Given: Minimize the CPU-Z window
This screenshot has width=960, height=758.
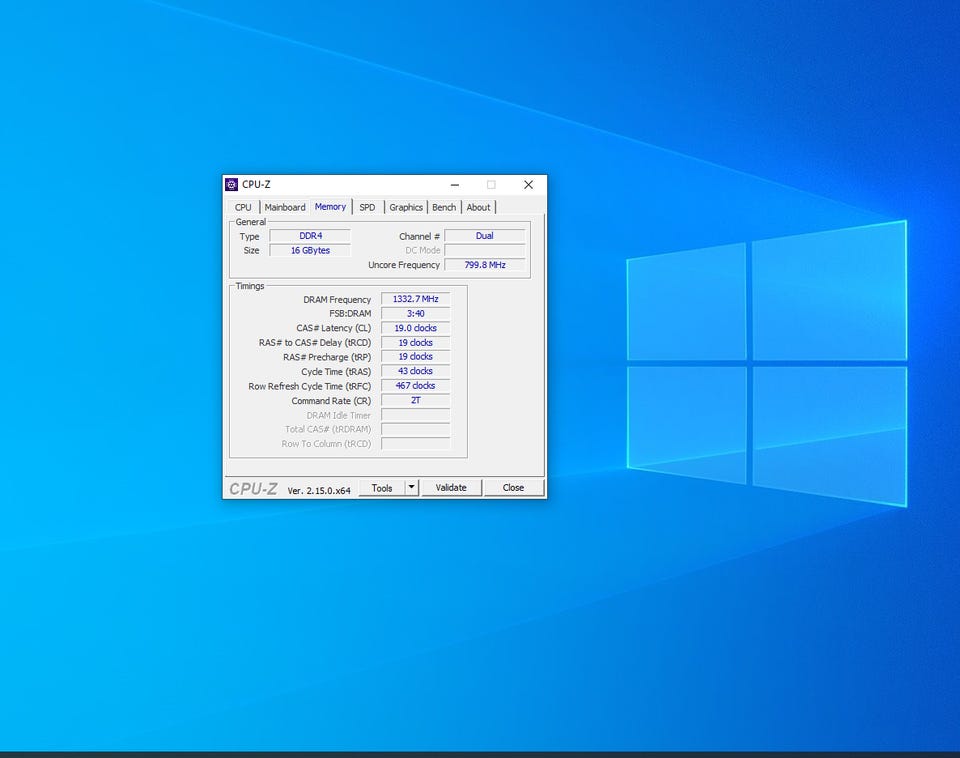Looking at the screenshot, I should pyautogui.click(x=455, y=185).
